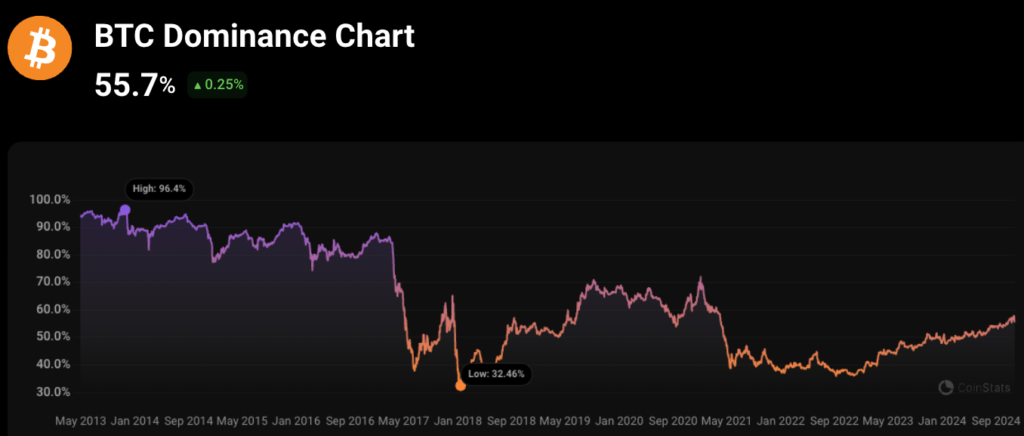This screenshot has height=436, width=1024.
Task: Click the May 2013 x-axis label
Action: pos(82,420)
